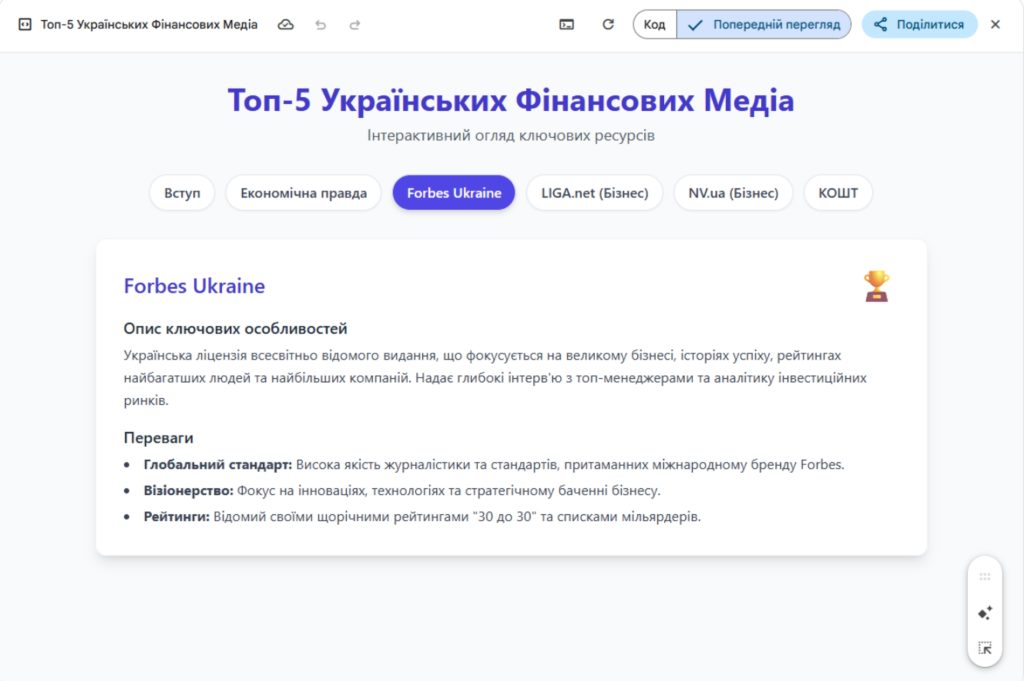Click the undo arrow icon

pos(320,23)
